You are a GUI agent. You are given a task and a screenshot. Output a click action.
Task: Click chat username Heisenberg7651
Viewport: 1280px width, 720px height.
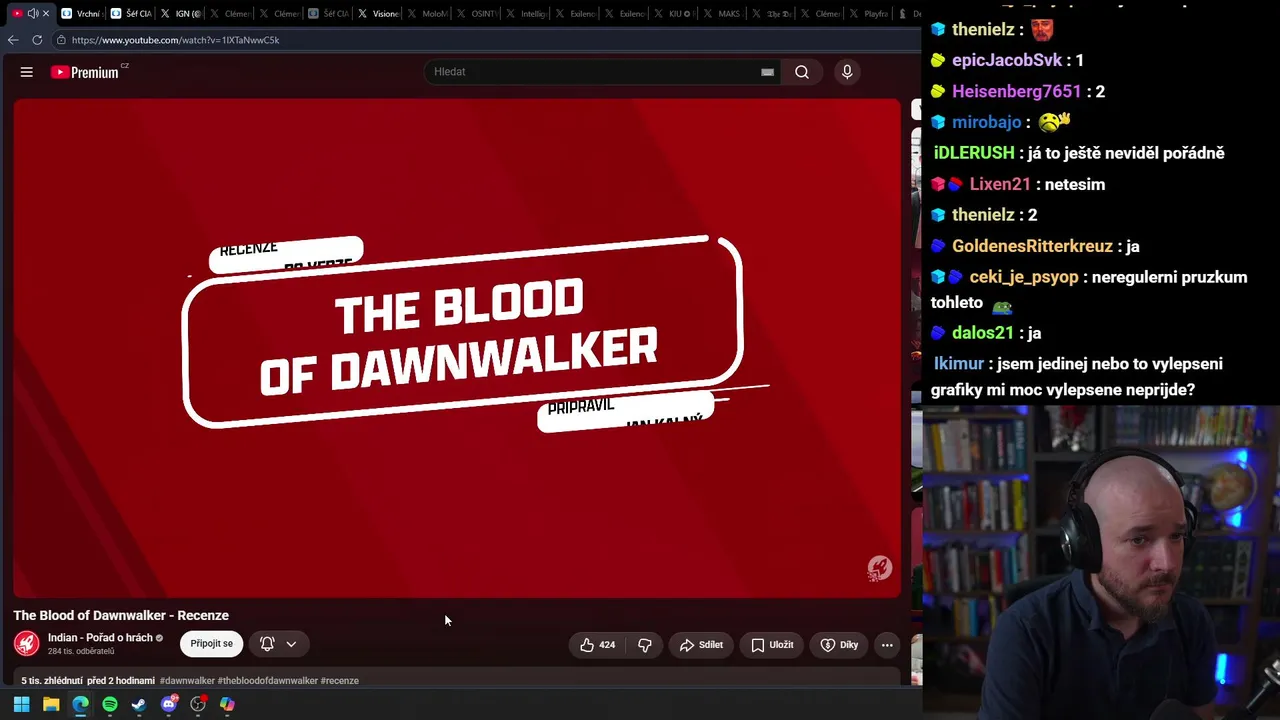point(1017,91)
